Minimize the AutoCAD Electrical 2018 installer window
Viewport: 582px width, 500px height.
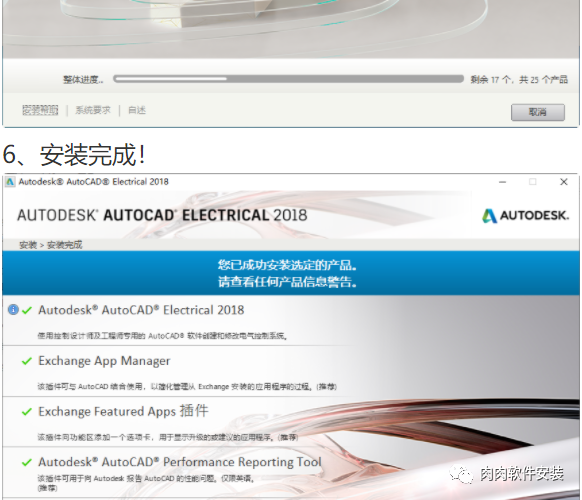[503, 182]
